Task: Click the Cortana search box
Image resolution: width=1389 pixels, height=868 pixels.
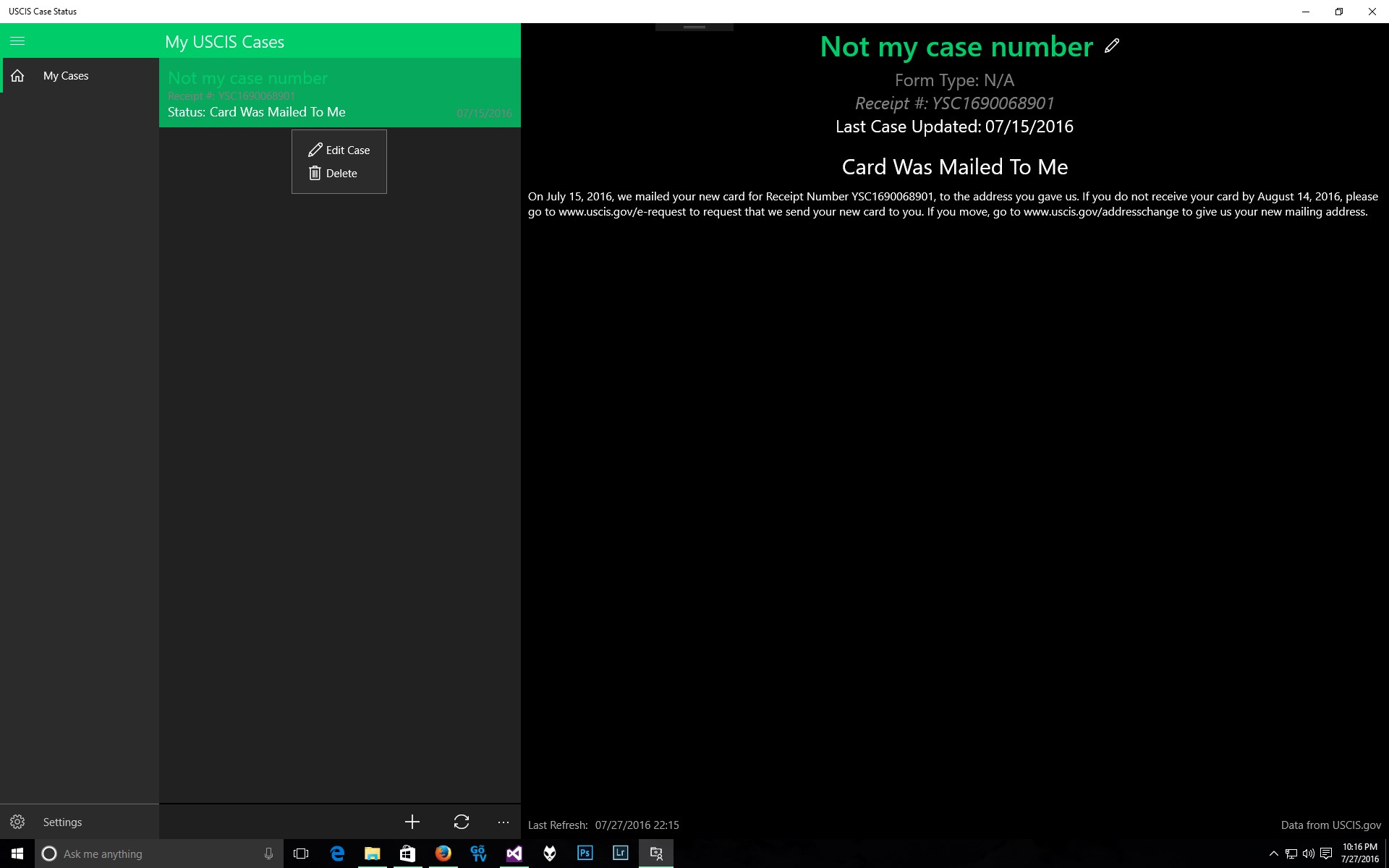Action: pyautogui.click(x=159, y=854)
